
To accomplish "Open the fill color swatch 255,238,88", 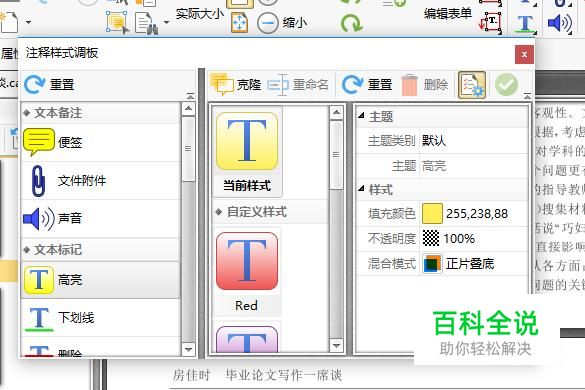I will [x=432, y=213].
